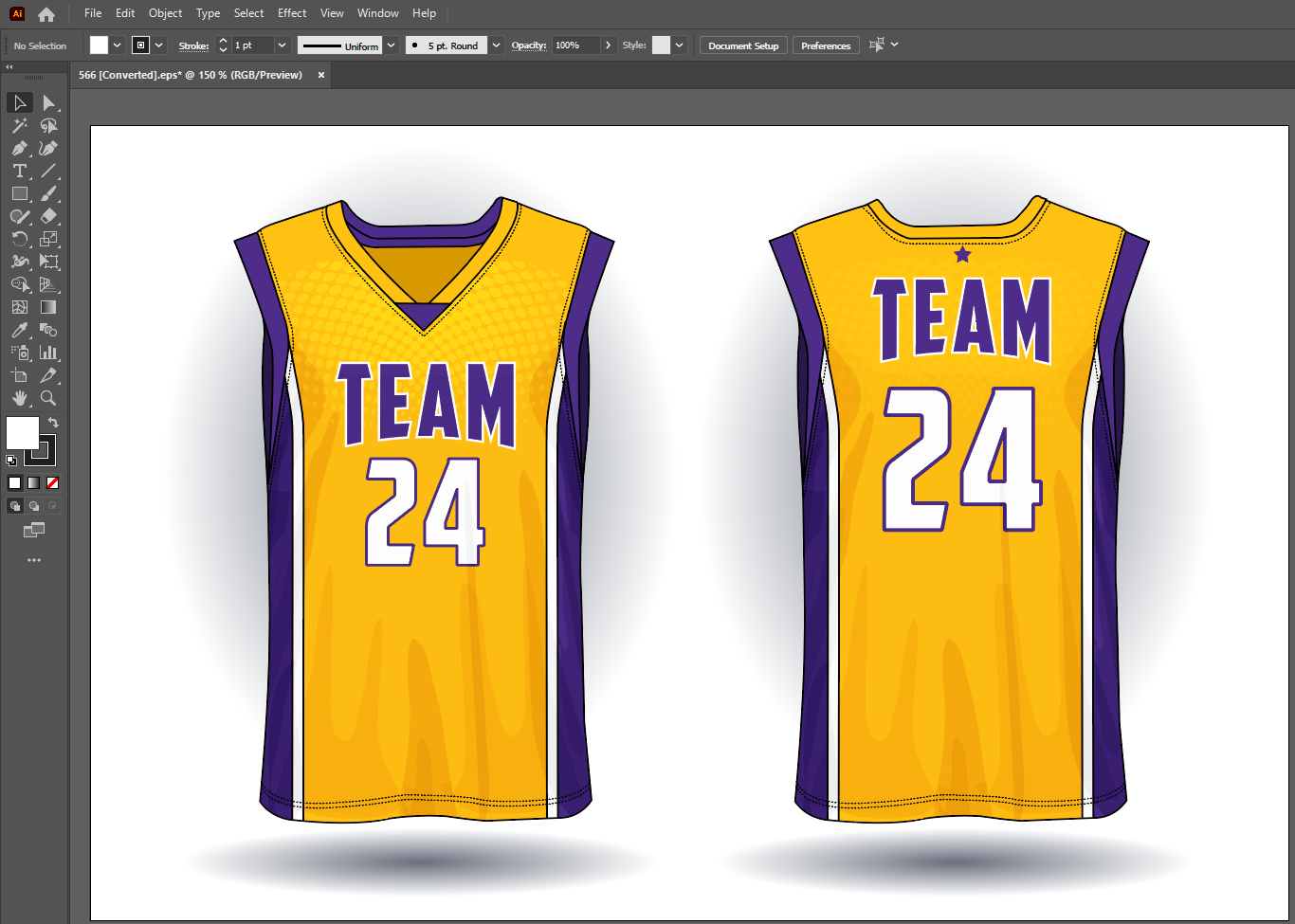
Task: Select the Width/Warp tool
Action: click(20, 262)
